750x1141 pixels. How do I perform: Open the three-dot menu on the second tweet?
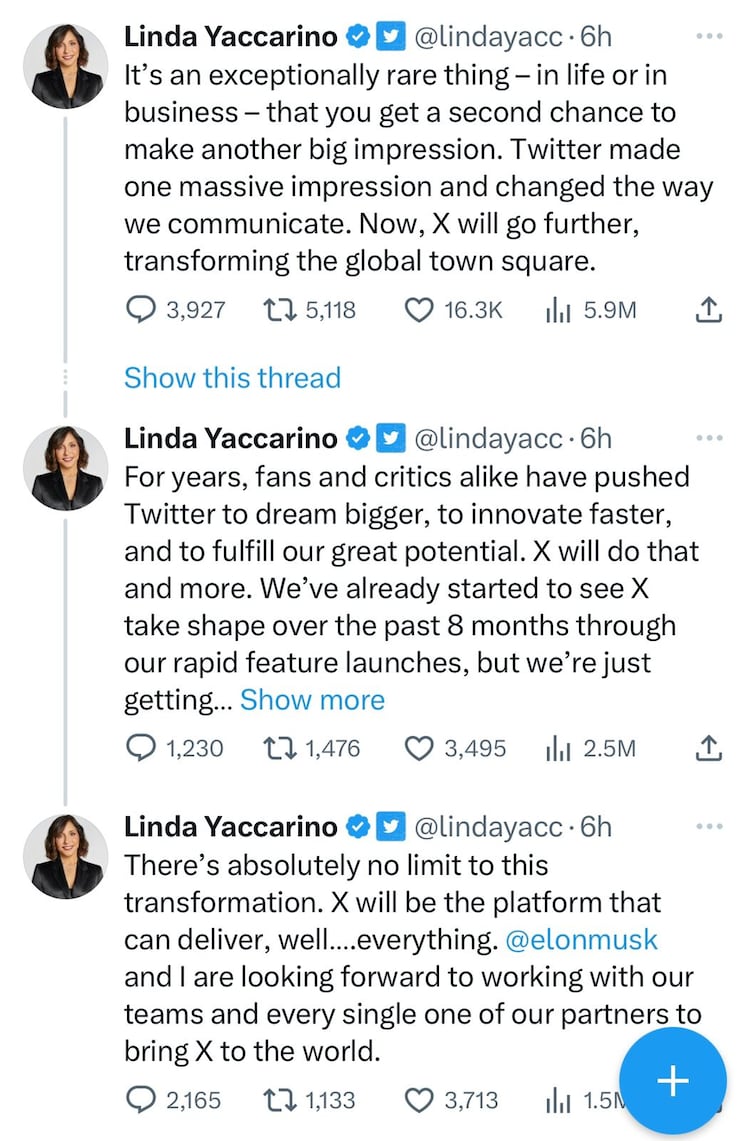708,438
